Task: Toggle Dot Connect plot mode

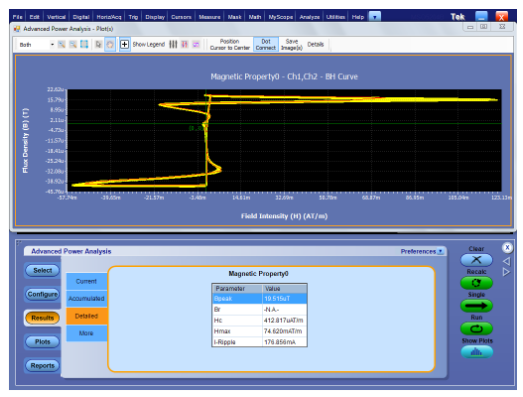Action: (266, 44)
